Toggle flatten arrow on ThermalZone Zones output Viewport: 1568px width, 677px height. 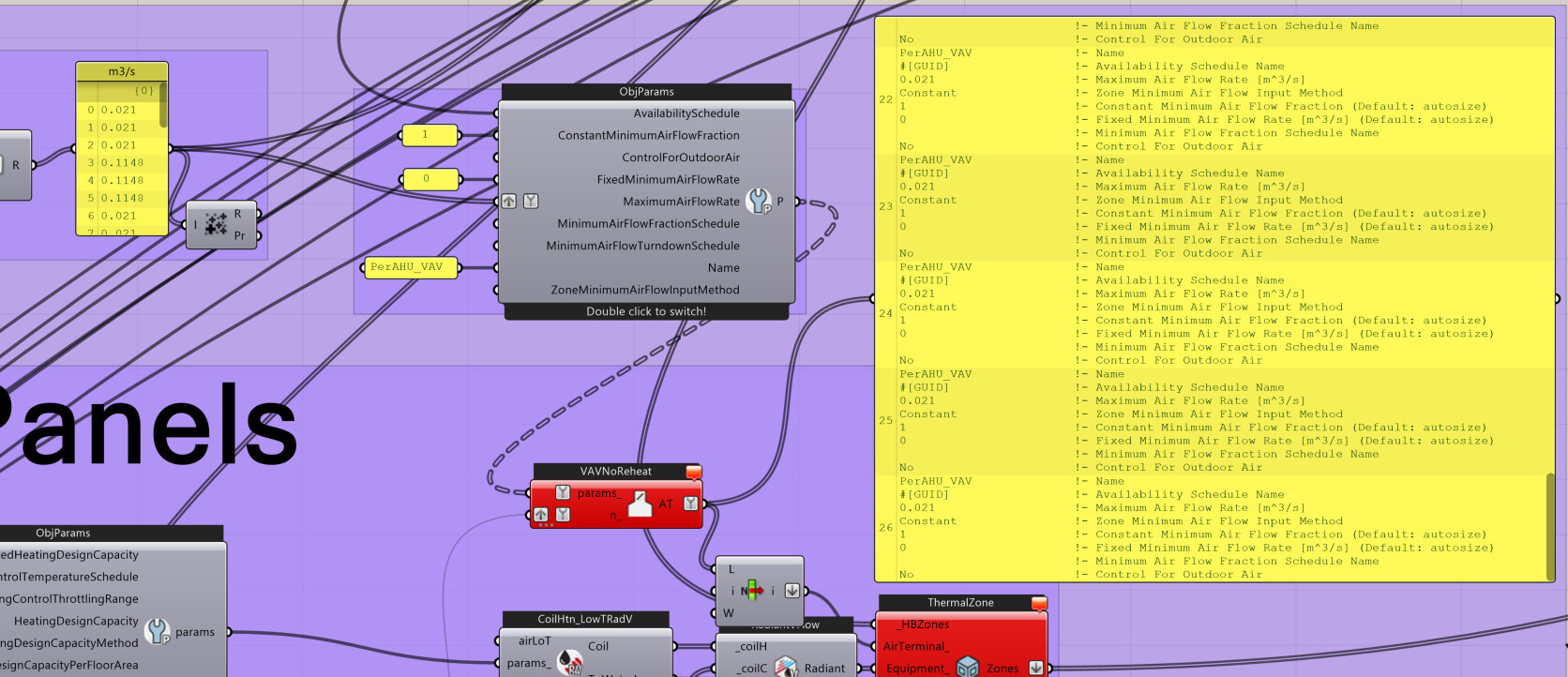click(x=1035, y=668)
